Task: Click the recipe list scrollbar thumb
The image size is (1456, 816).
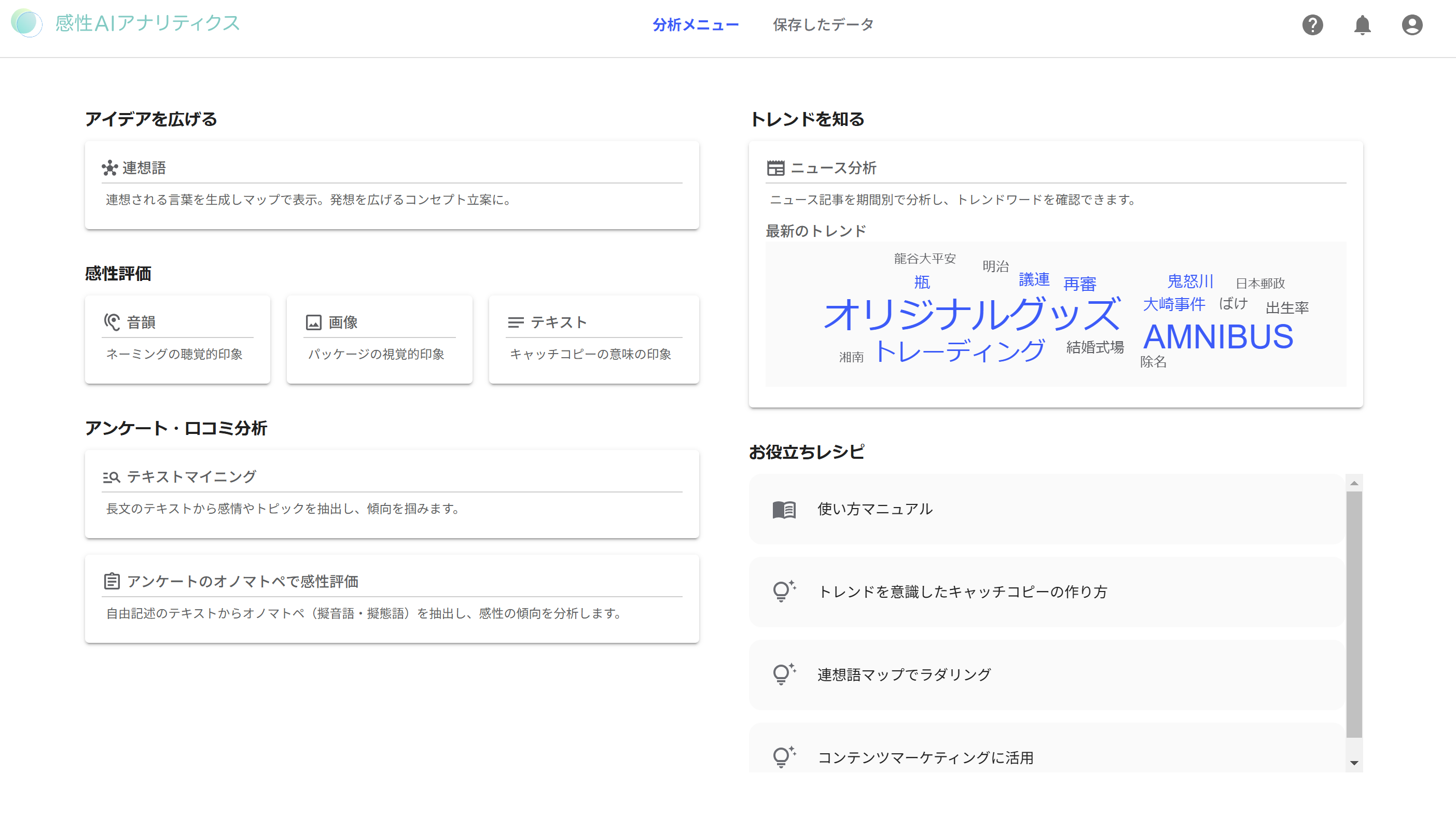Action: pyautogui.click(x=1354, y=614)
